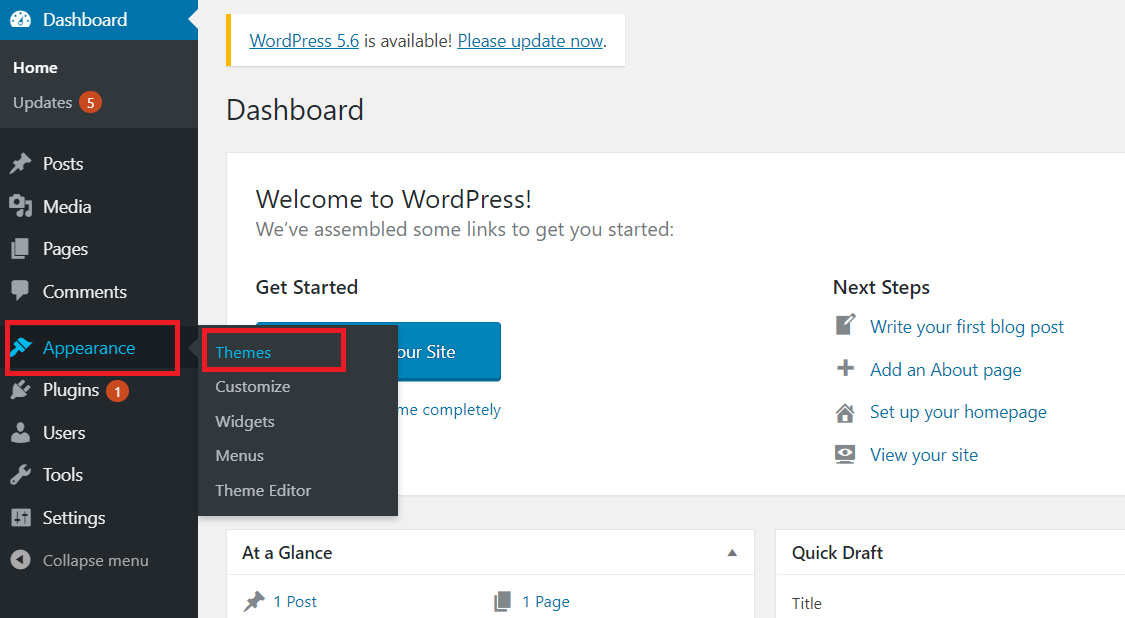Collapse the At a Glance panel

click(x=732, y=553)
